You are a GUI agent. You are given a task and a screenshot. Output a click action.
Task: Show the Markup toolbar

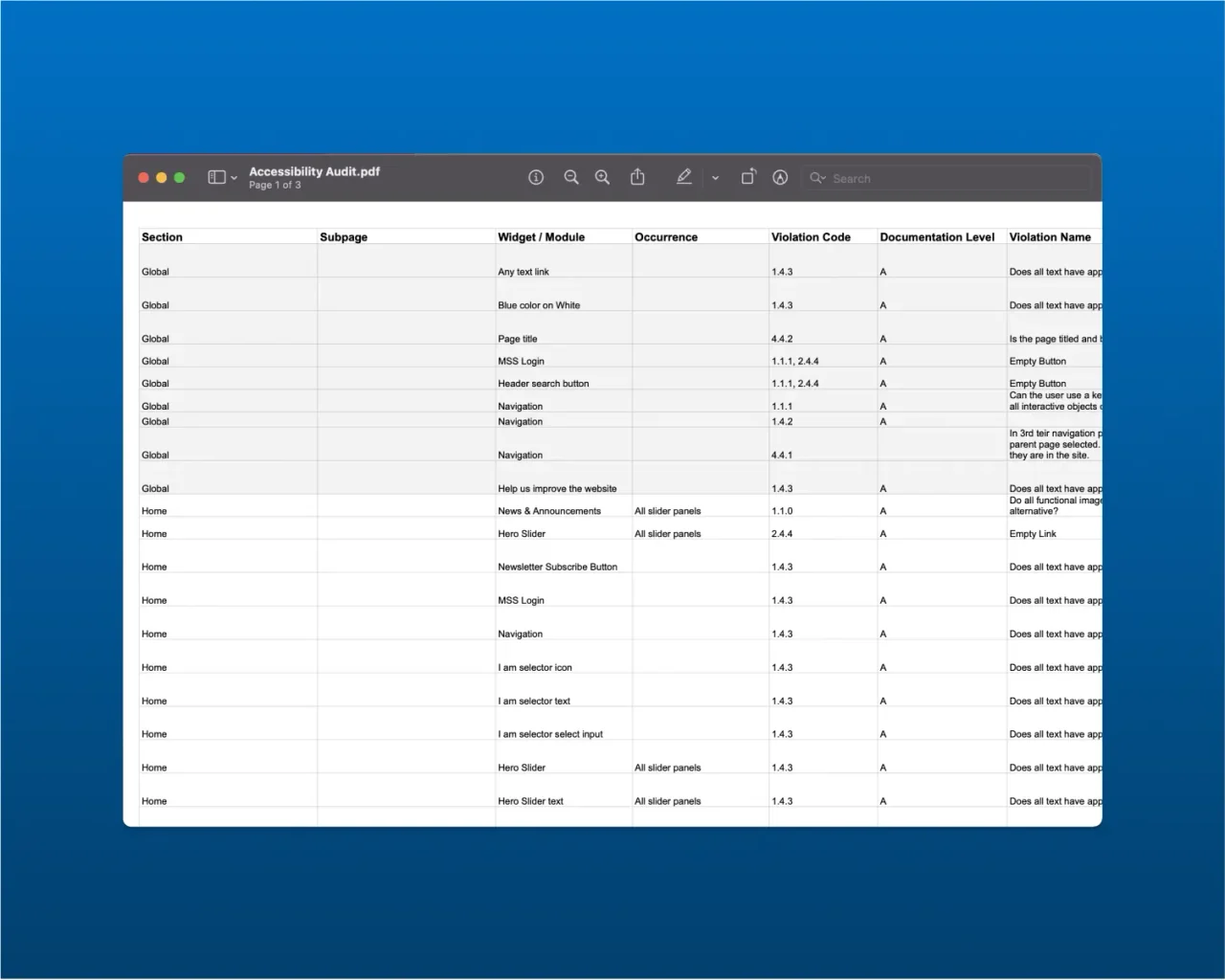[x=780, y=177]
